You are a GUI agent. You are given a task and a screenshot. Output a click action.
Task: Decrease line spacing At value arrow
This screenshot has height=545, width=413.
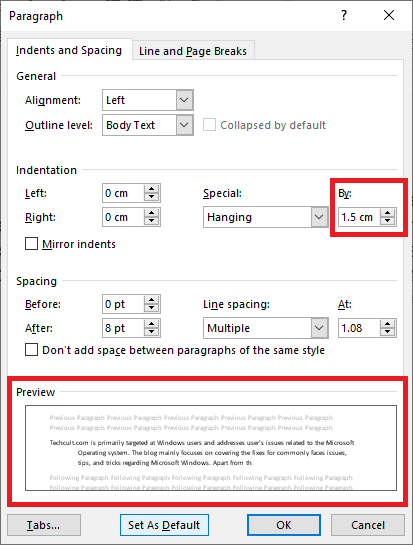click(388, 332)
